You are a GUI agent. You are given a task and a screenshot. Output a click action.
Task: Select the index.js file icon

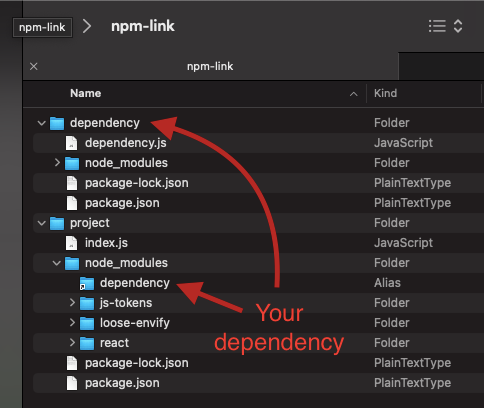pyautogui.click(x=71, y=243)
